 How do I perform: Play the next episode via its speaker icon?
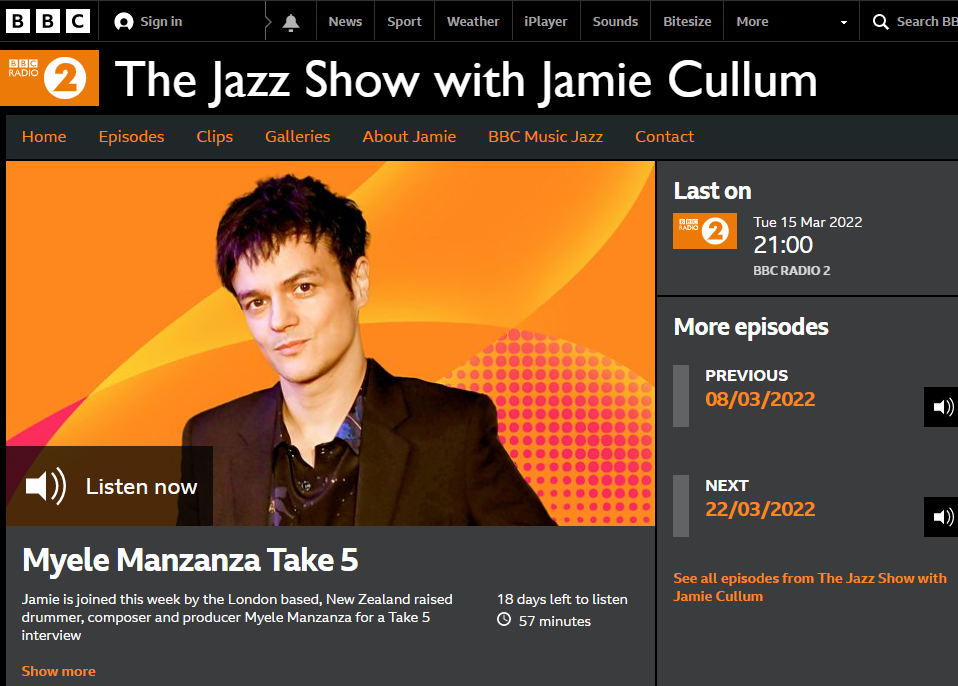942,517
